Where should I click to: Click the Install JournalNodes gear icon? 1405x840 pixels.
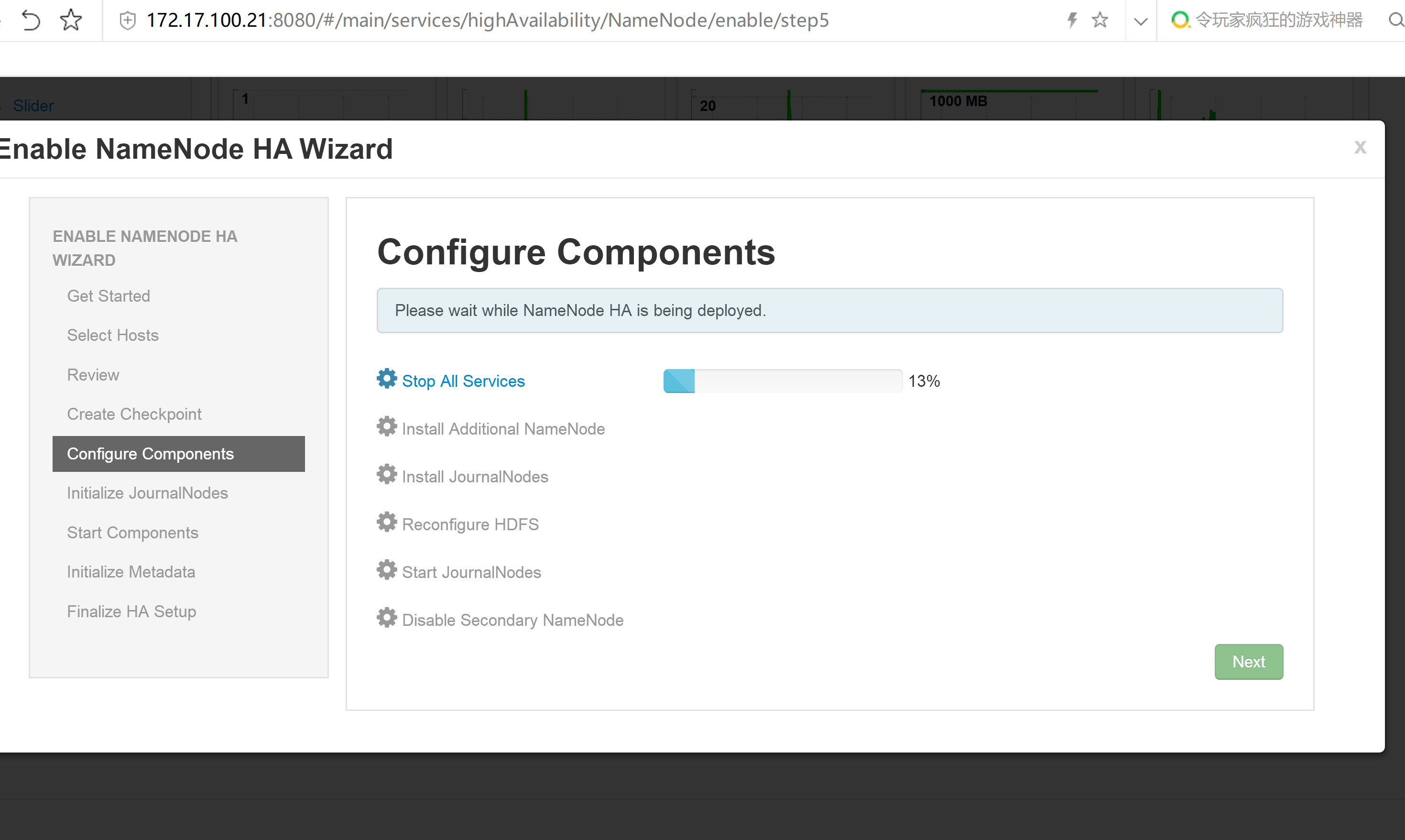(x=387, y=475)
